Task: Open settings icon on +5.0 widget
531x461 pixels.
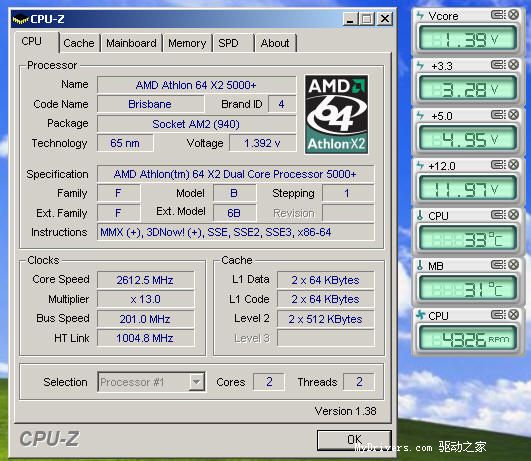Action: point(498,114)
